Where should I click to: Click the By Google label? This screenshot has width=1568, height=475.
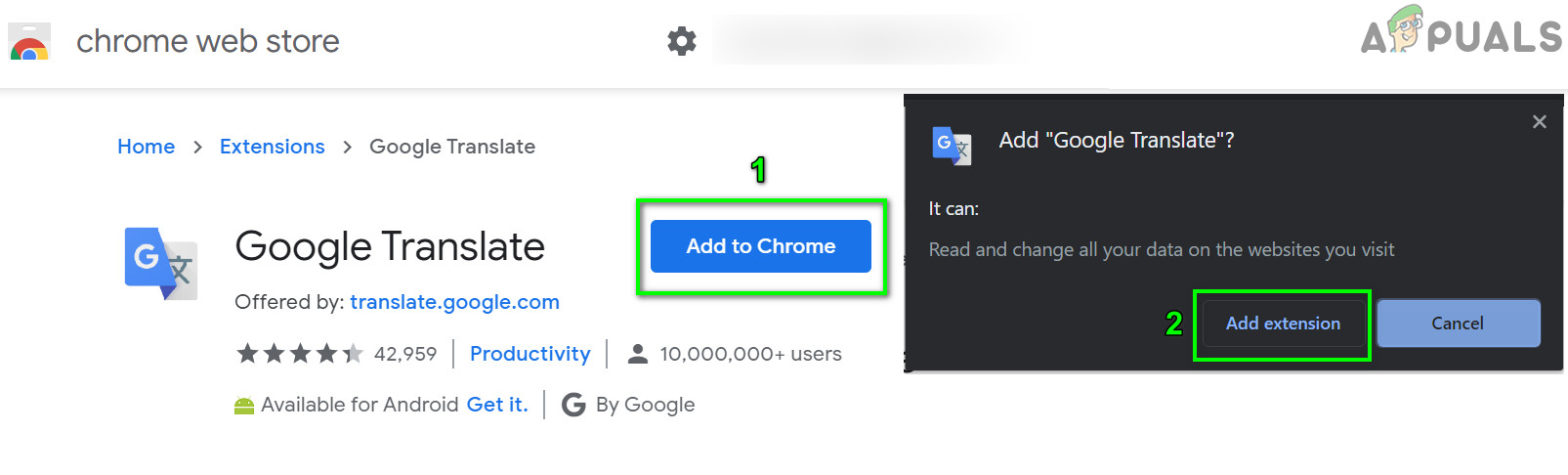(x=645, y=405)
